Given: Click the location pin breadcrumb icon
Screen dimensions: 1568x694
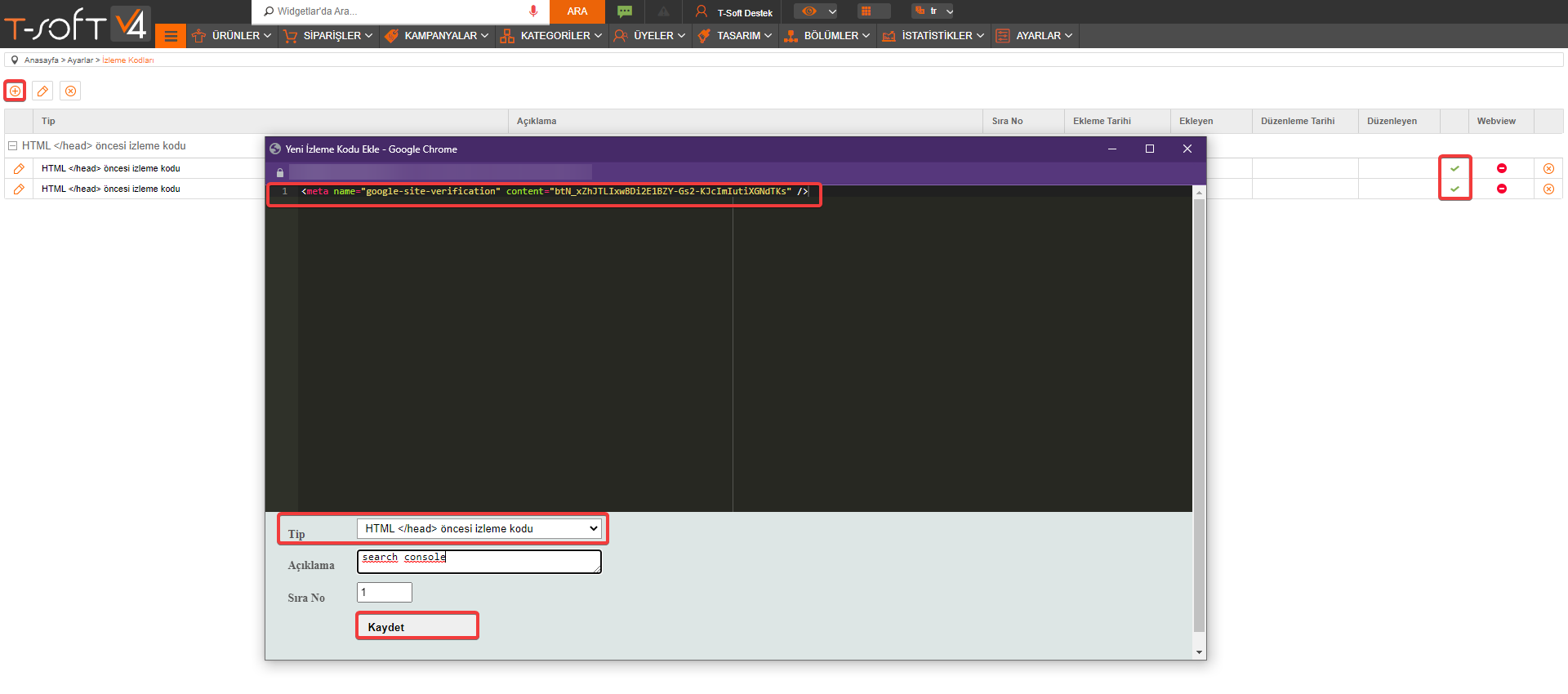Looking at the screenshot, I should click(x=15, y=60).
